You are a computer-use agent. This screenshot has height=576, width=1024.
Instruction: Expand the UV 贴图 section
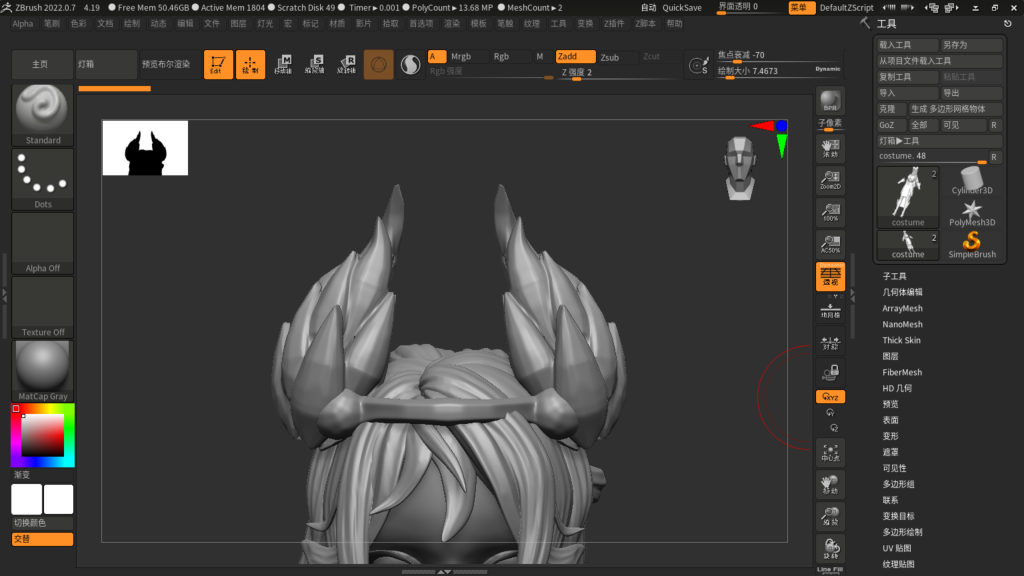897,548
